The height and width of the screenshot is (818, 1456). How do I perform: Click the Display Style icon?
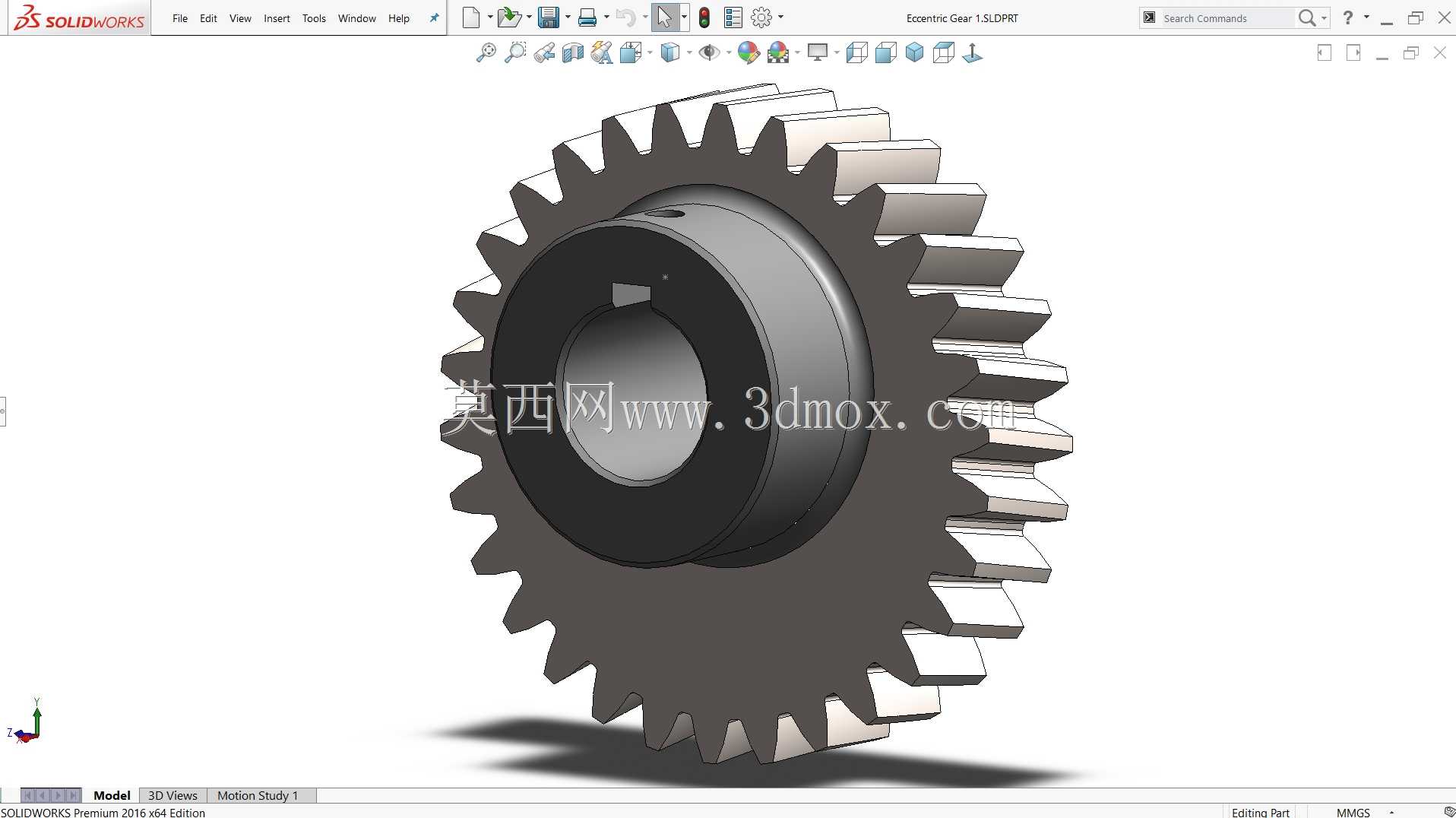670,52
